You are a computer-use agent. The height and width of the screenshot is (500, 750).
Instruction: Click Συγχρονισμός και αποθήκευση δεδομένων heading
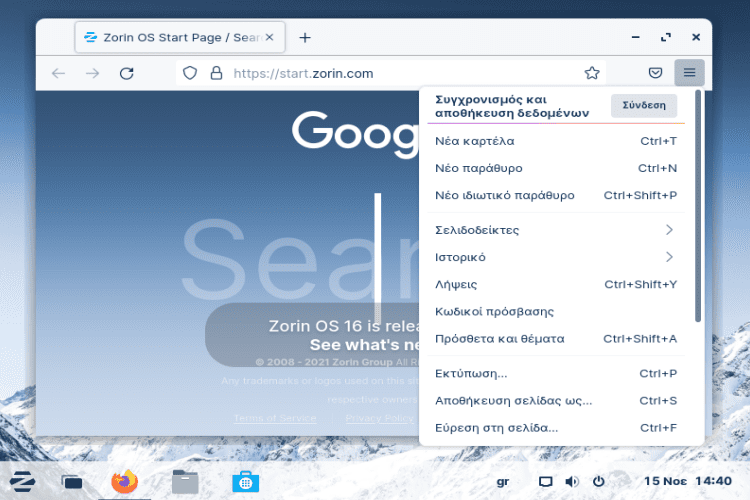coord(512,106)
